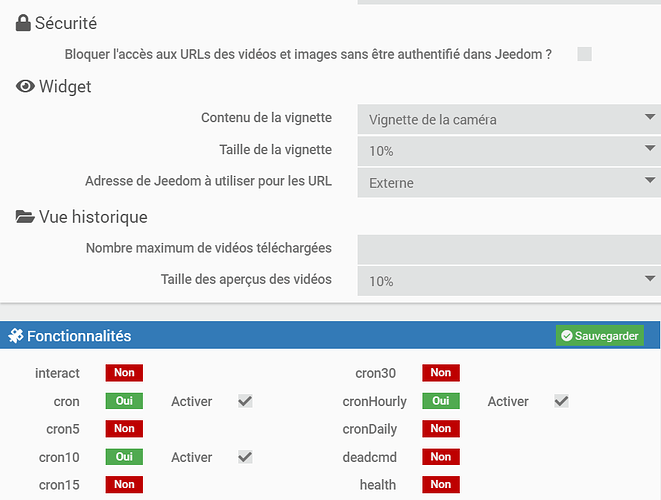661x500 pixels.
Task: Click the Vue historique folder icon
Action: point(26,217)
